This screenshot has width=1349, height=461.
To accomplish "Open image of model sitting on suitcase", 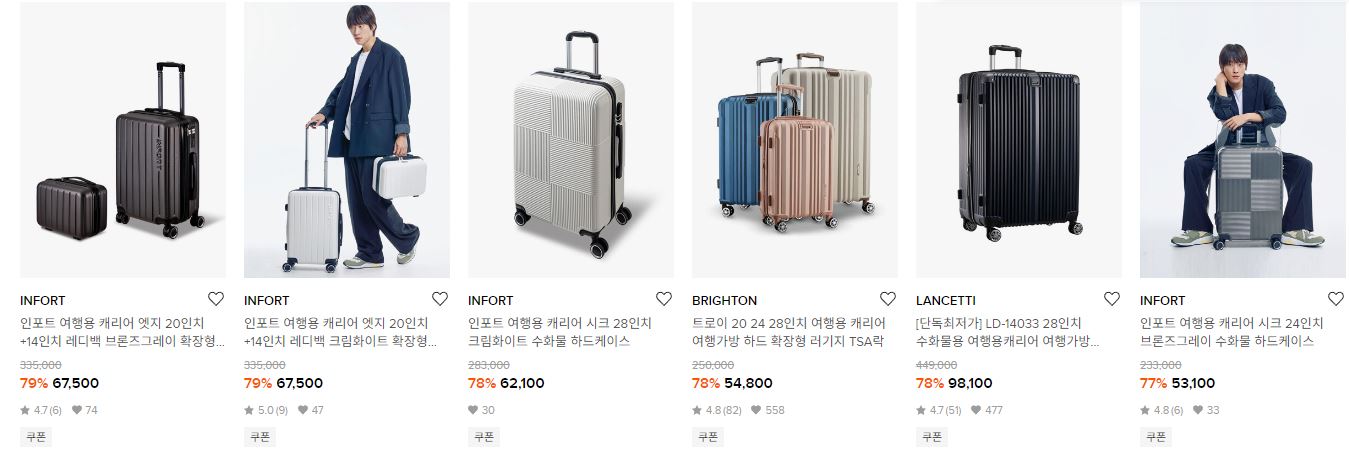I will [1243, 140].
